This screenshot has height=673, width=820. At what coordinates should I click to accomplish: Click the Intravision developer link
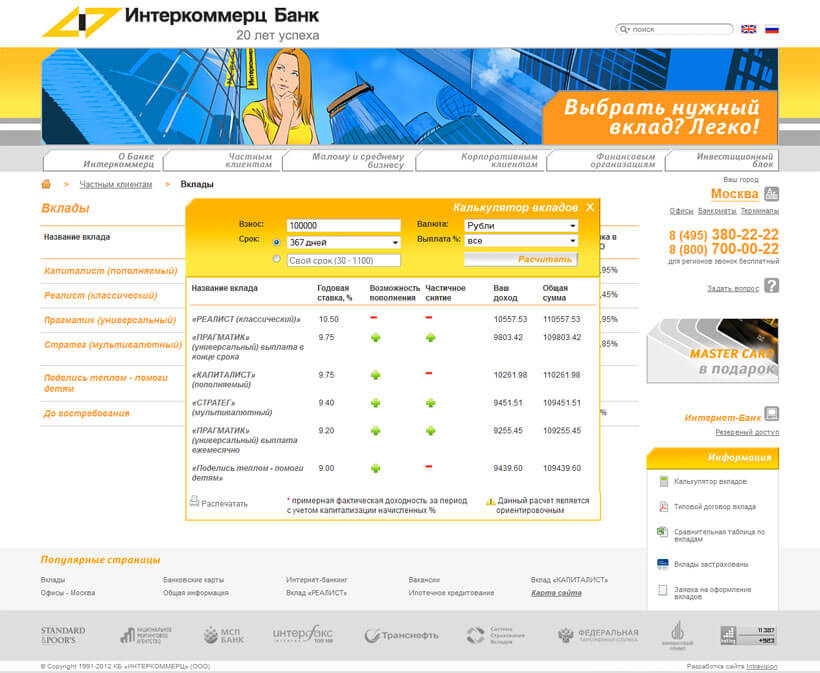pyautogui.click(x=761, y=666)
